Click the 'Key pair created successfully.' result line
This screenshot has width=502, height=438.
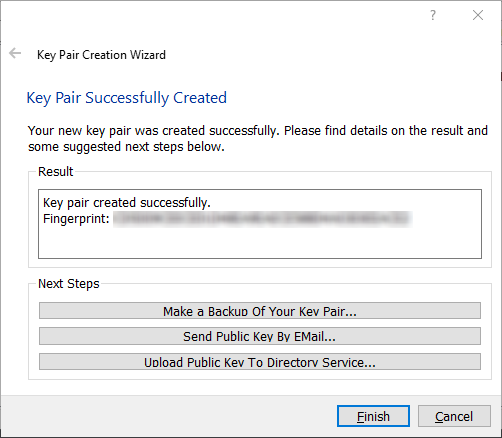coord(127,203)
